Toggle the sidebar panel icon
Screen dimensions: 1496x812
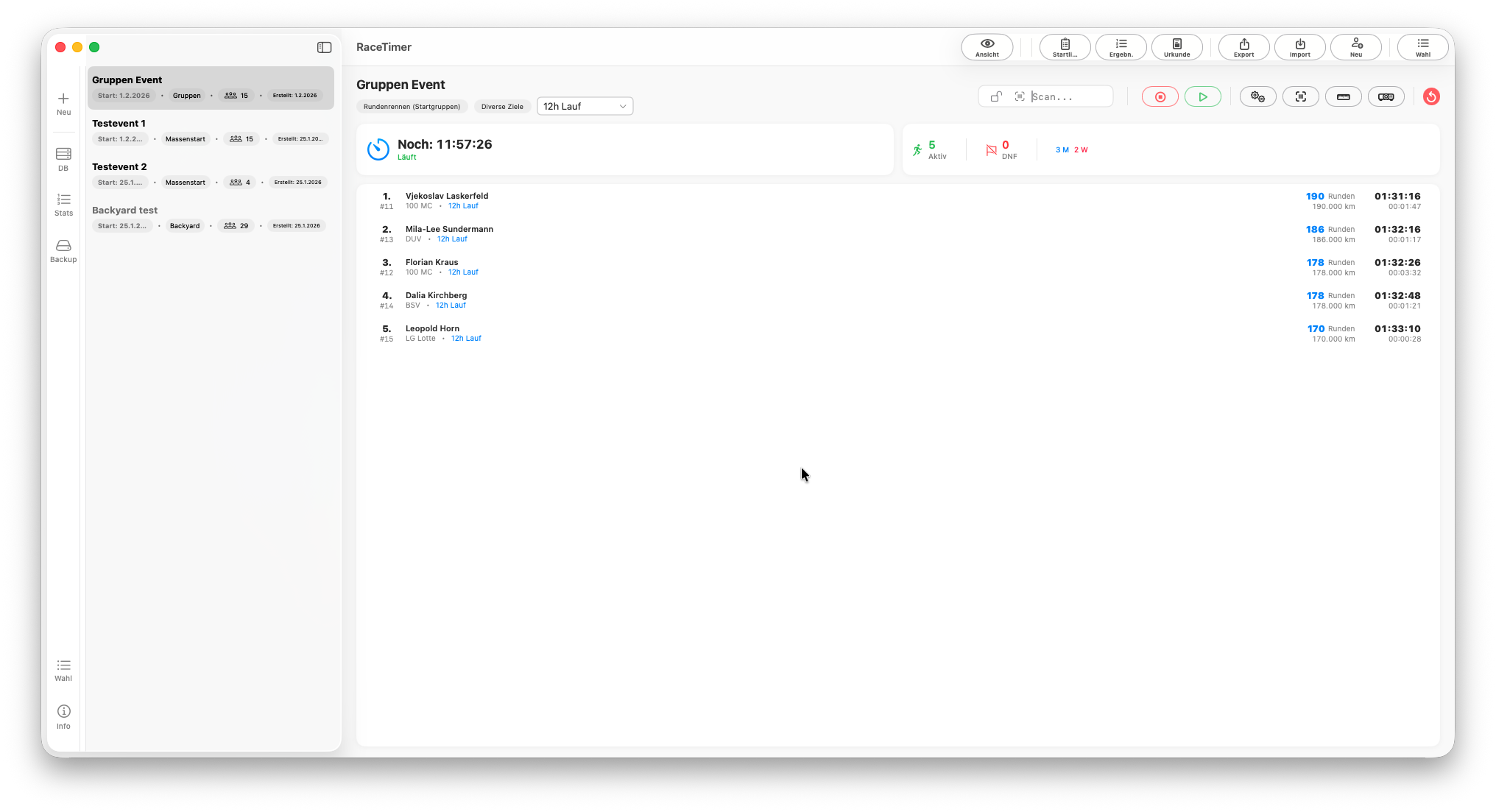coord(324,47)
